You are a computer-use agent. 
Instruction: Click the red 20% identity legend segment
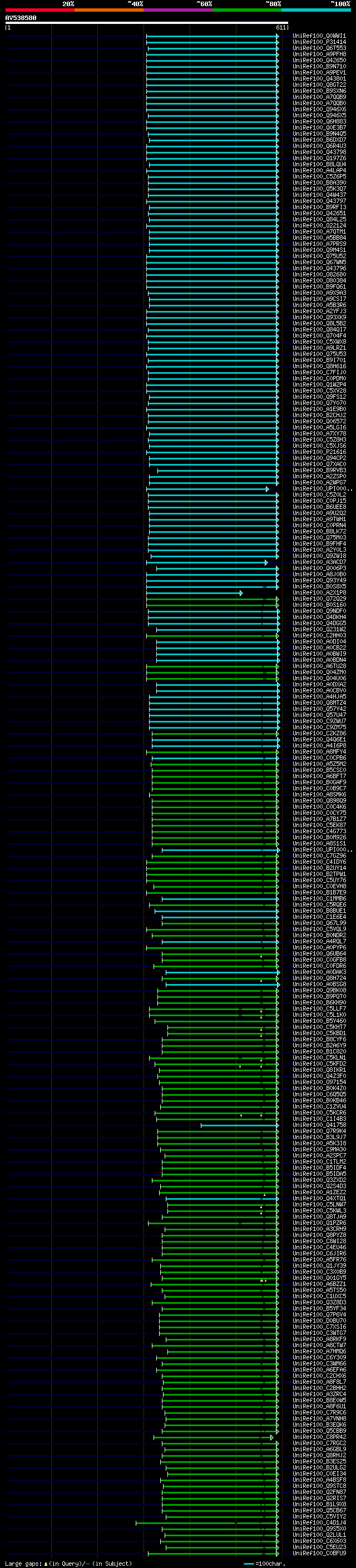39,10
